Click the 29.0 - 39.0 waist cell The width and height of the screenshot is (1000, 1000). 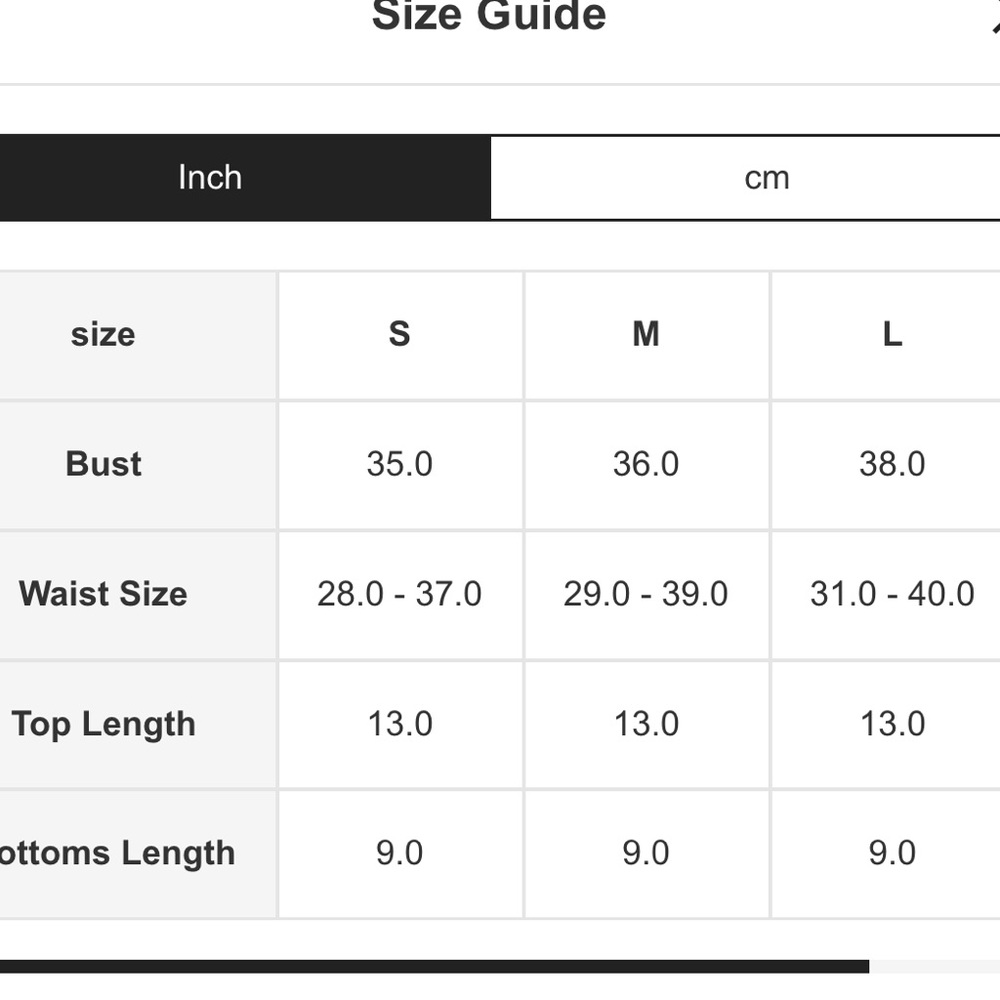tap(646, 594)
